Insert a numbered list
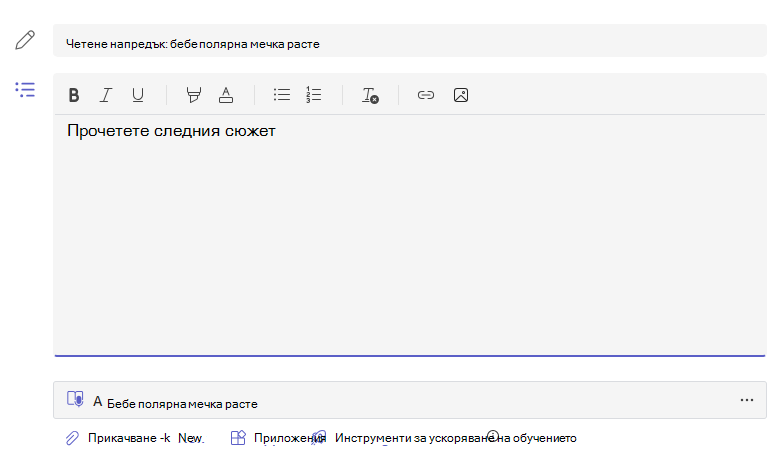The height and width of the screenshot is (457, 784). 314,94
